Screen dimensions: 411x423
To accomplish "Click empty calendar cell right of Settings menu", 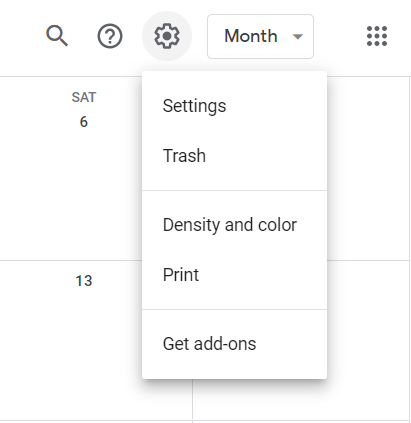I will (368, 168).
